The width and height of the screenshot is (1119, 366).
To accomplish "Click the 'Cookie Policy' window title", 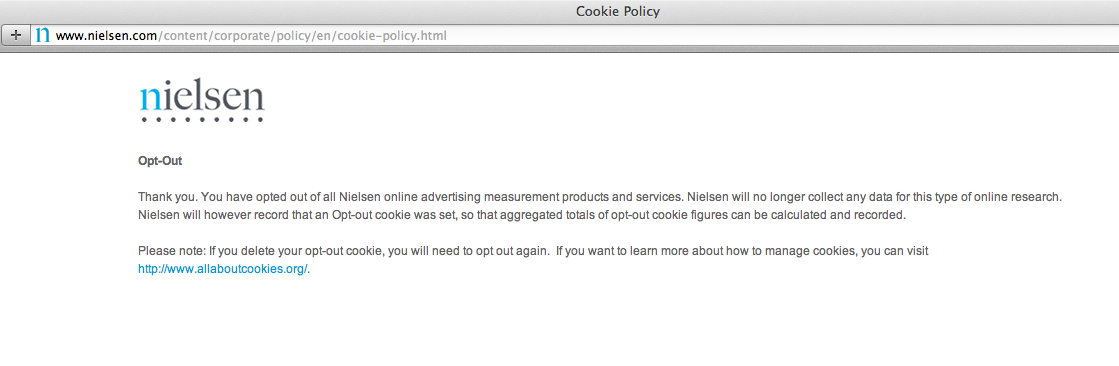I will click(618, 11).
